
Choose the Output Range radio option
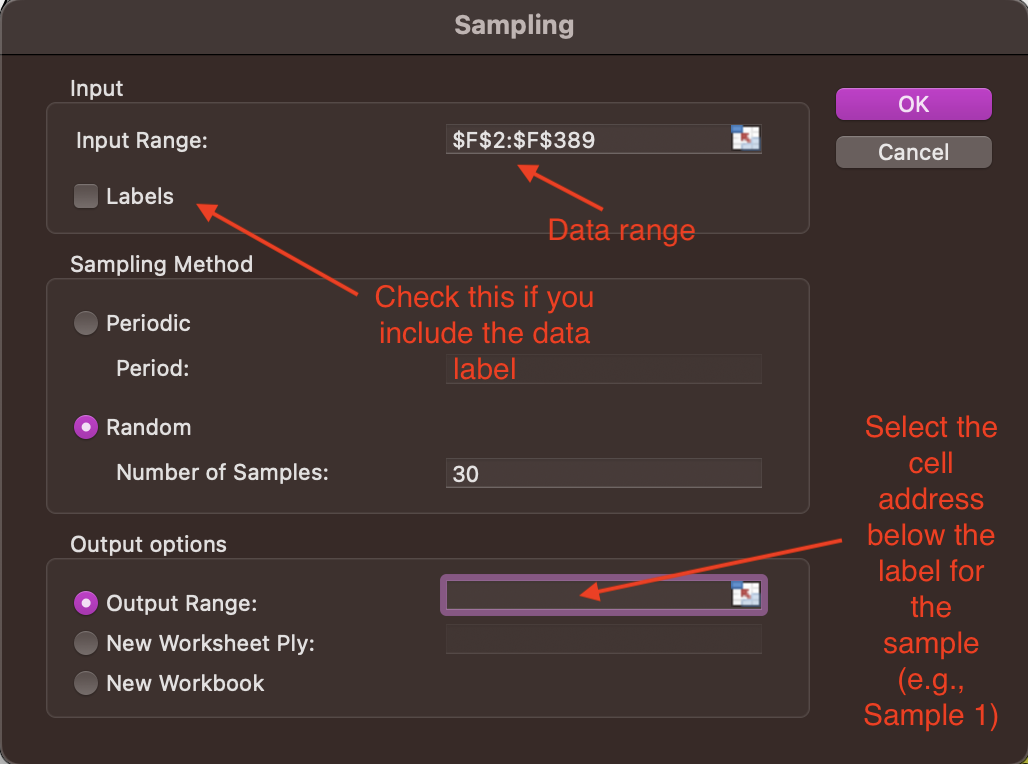click(87, 603)
